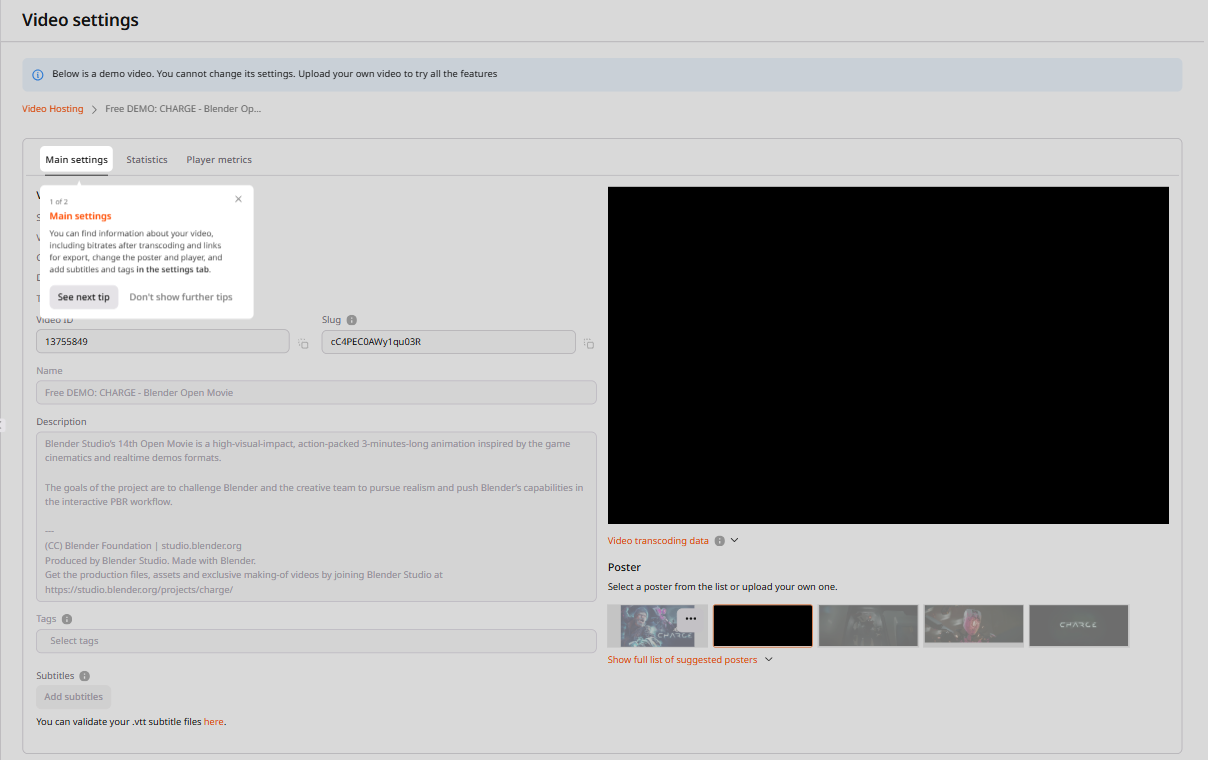
Task: Go to Video Hosting breadcrumb link
Action: 53,109
